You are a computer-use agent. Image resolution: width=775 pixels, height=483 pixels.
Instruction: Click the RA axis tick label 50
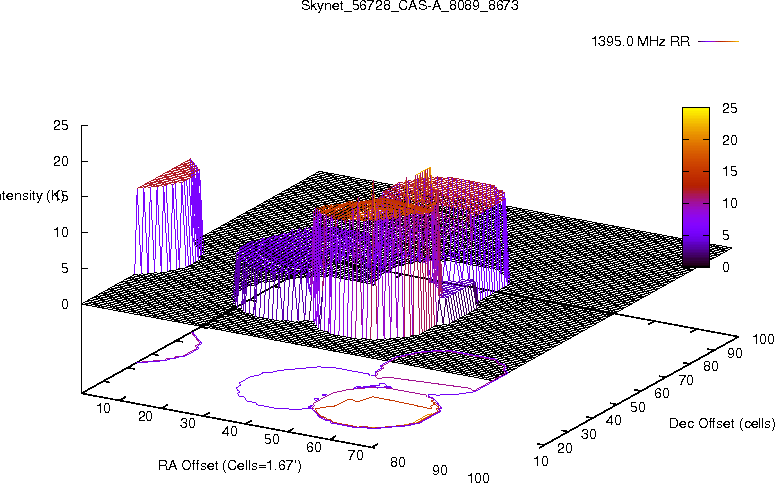point(271,439)
